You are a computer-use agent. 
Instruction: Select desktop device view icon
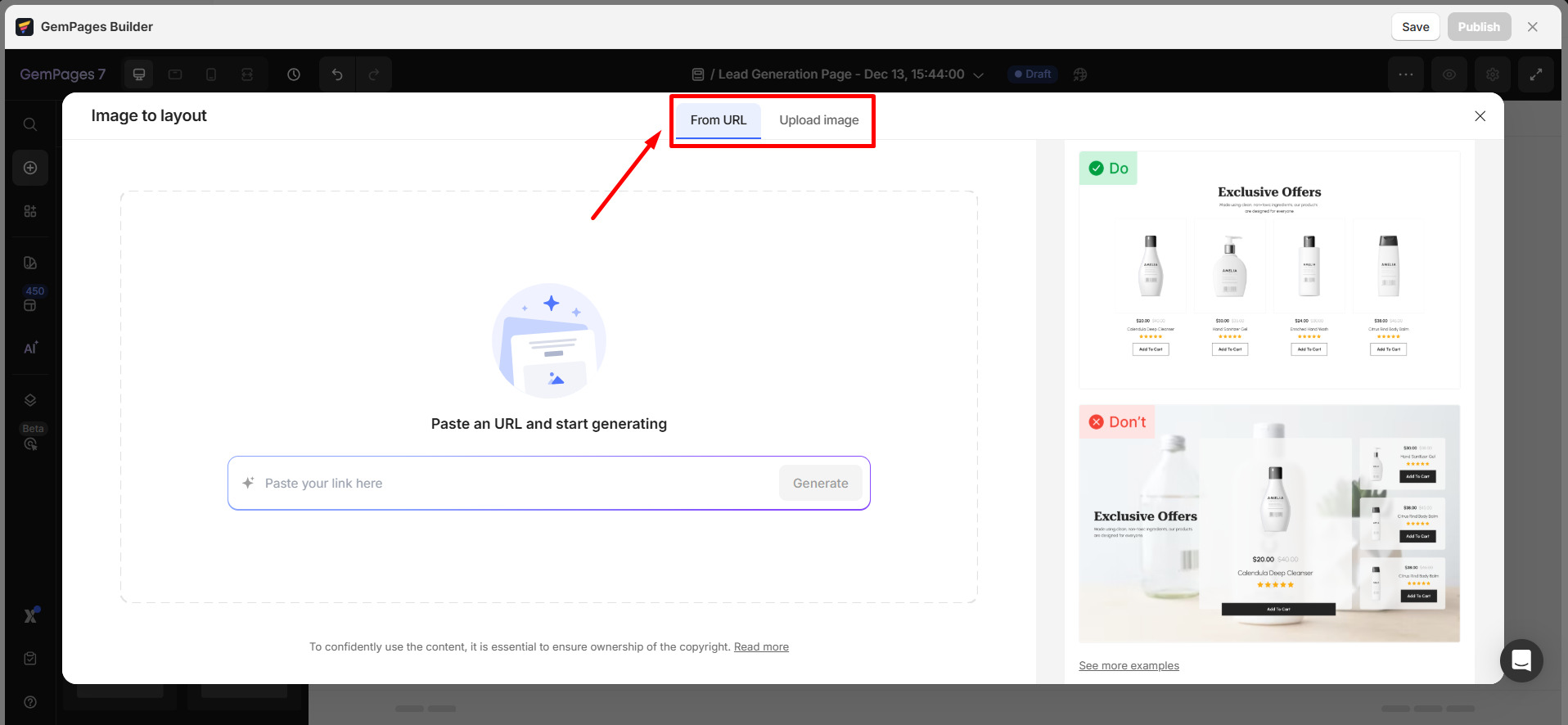click(x=139, y=74)
